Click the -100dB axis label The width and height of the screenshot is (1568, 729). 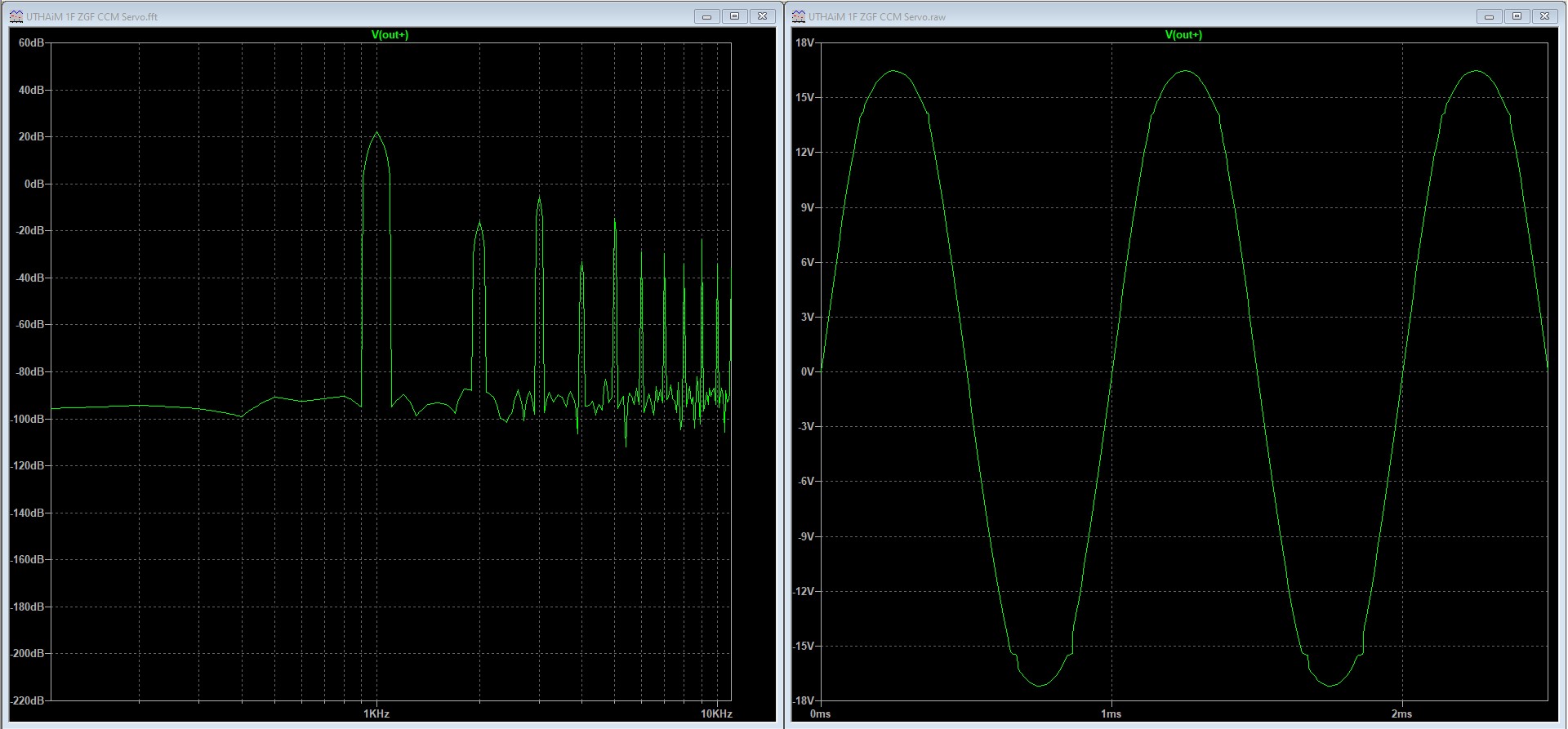pos(28,419)
